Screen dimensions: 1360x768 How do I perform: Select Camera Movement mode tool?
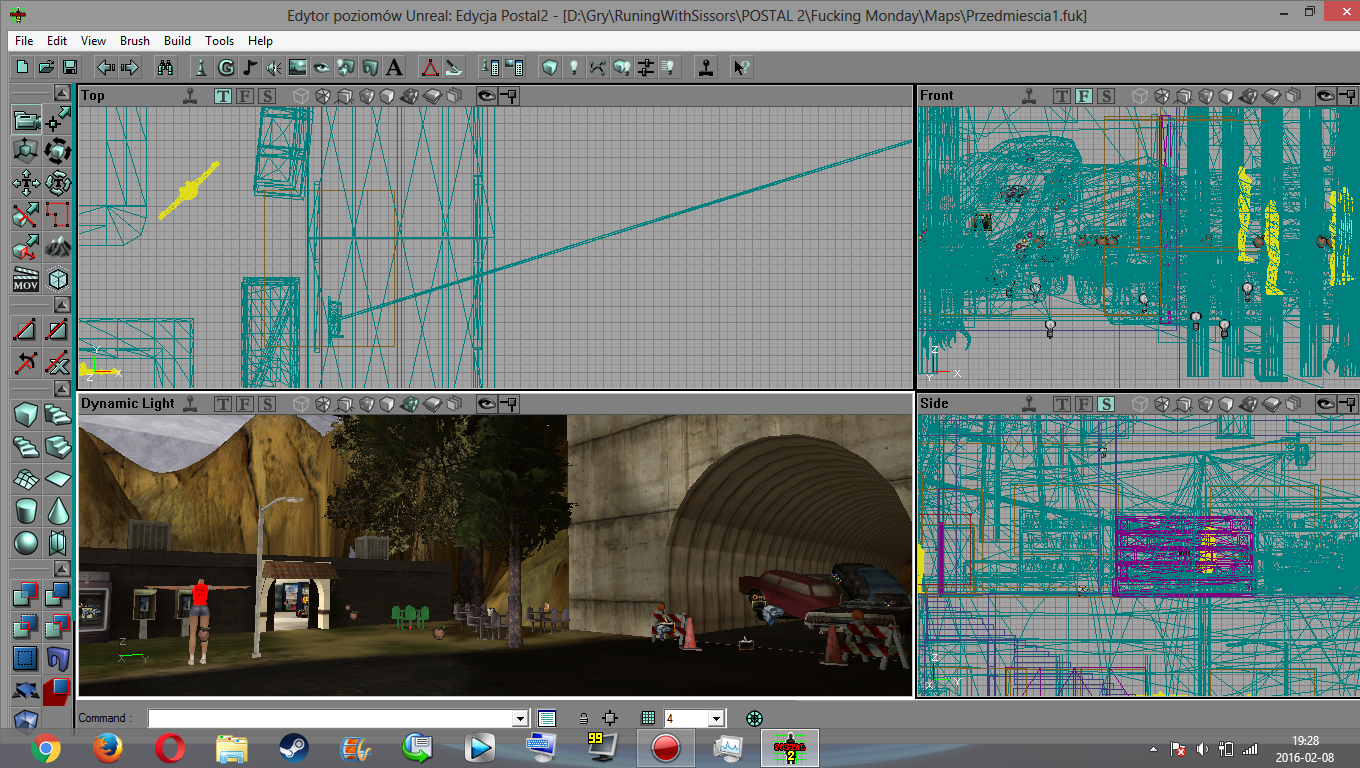[x=26, y=121]
